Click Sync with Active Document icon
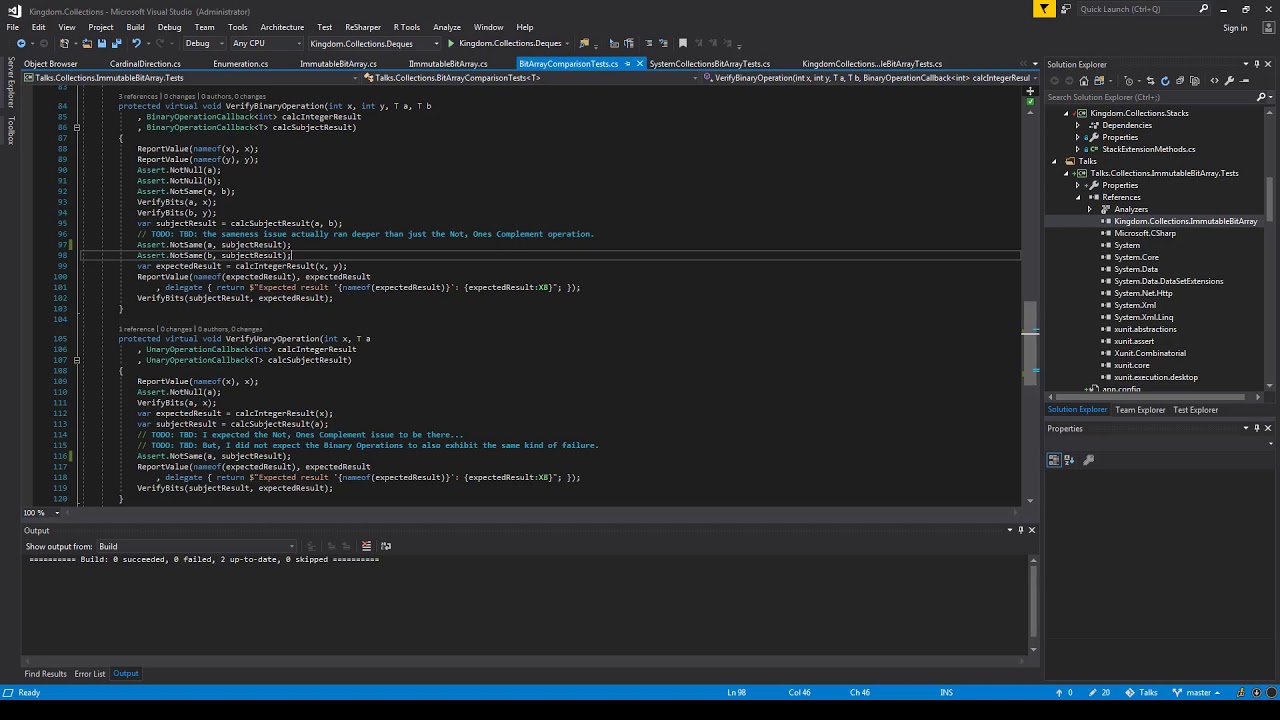This screenshot has height=720, width=1280. (1151, 81)
